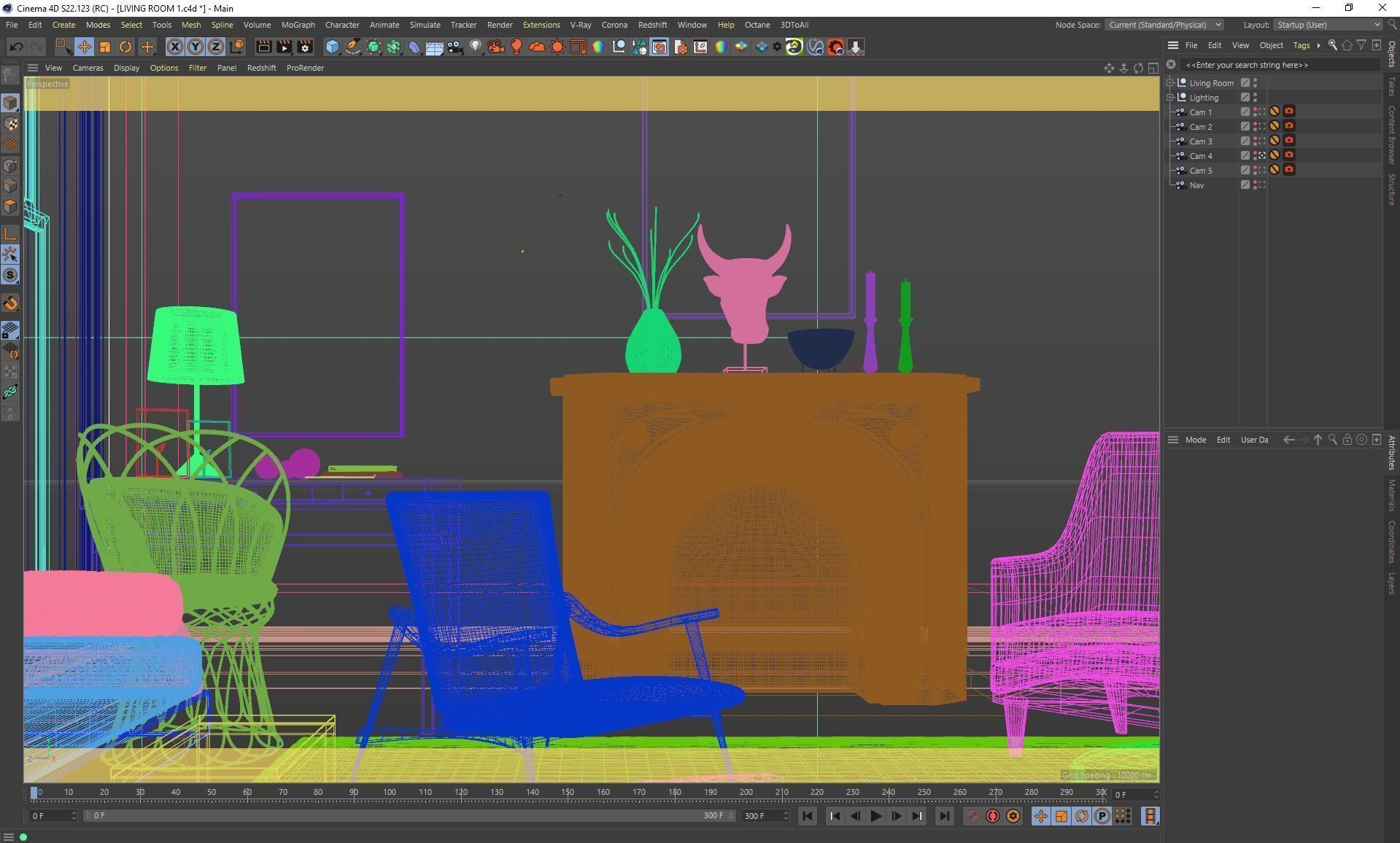The image size is (1400, 843).
Task: Click the Object Manager home icon
Action: tap(1347, 45)
